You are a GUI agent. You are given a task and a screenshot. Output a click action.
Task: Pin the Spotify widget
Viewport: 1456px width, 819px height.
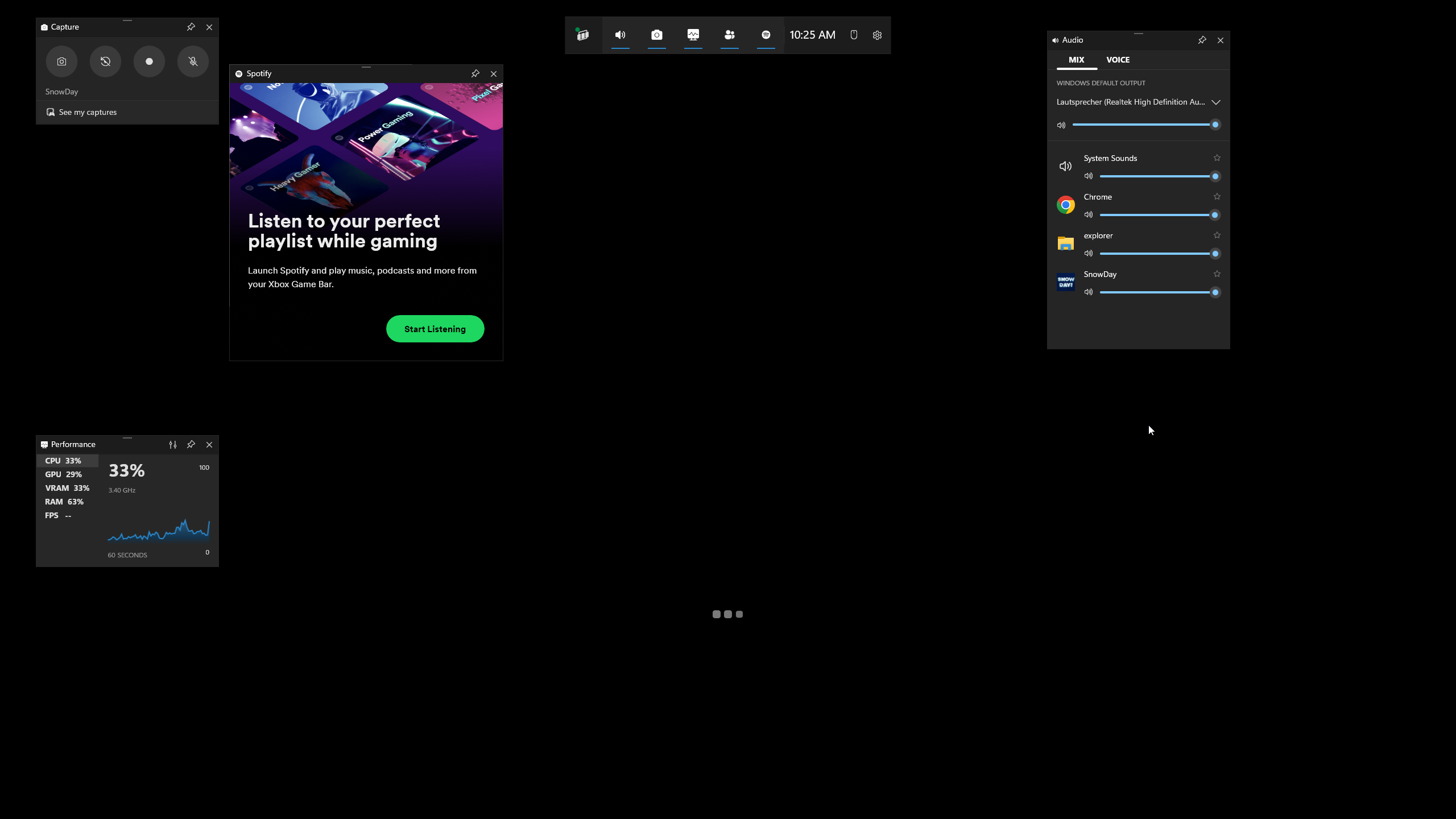(x=475, y=73)
